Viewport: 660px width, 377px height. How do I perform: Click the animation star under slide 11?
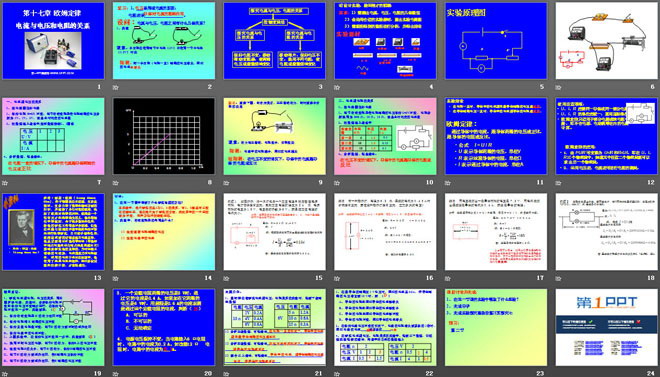click(x=448, y=183)
